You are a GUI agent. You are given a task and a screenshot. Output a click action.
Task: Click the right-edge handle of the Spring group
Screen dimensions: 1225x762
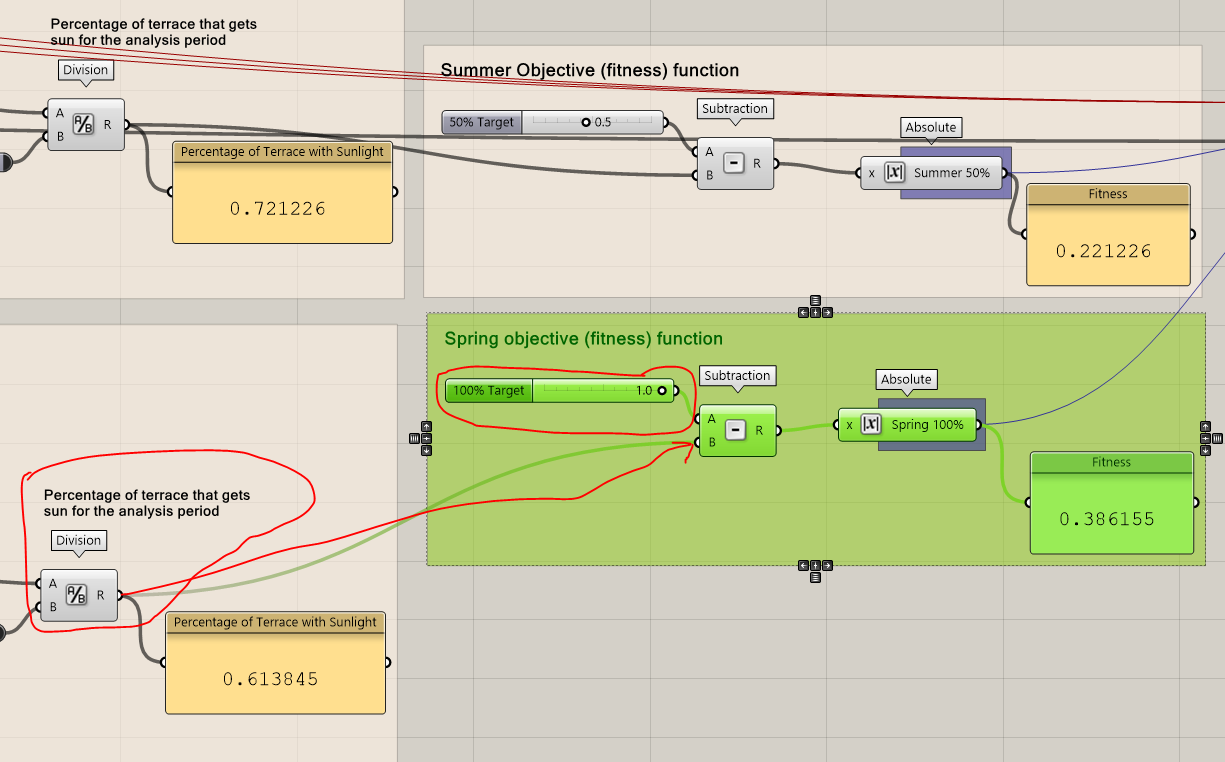point(1211,438)
